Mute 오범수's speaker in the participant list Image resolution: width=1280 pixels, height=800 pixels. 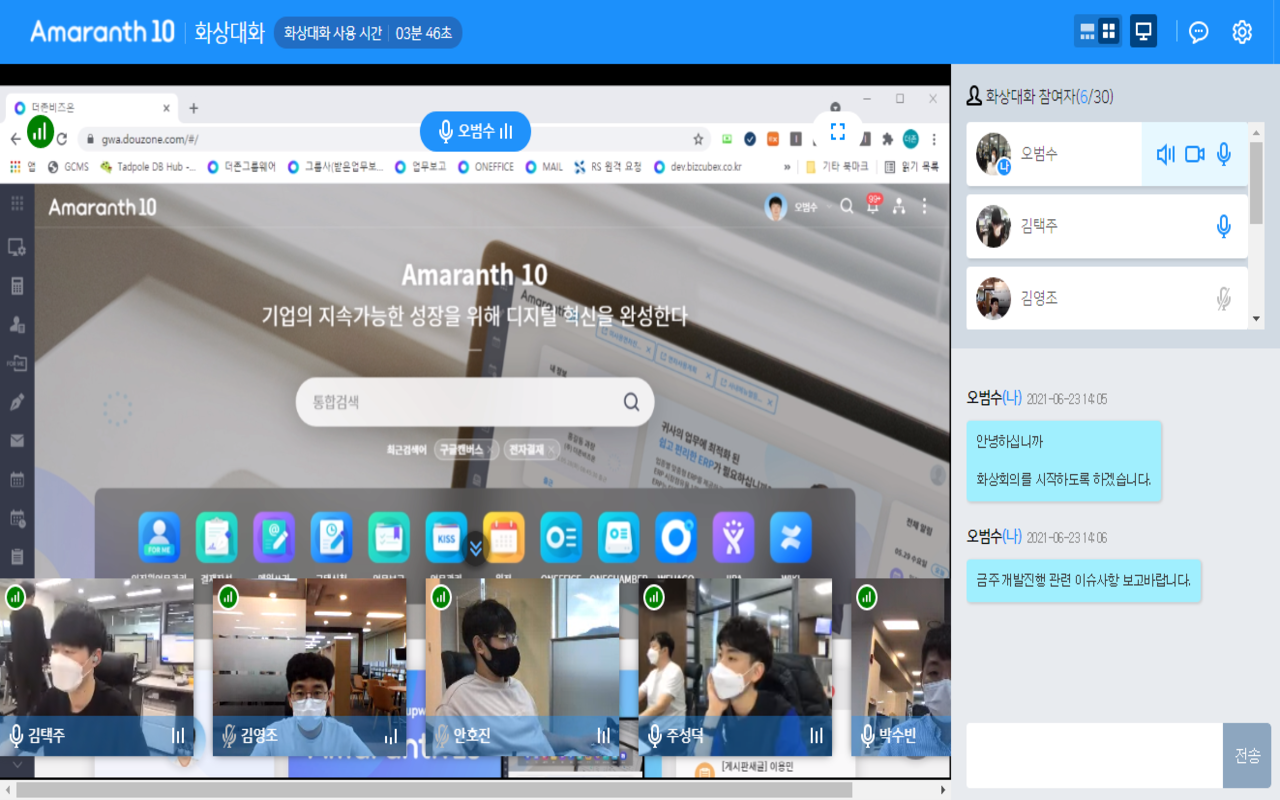coord(1164,154)
